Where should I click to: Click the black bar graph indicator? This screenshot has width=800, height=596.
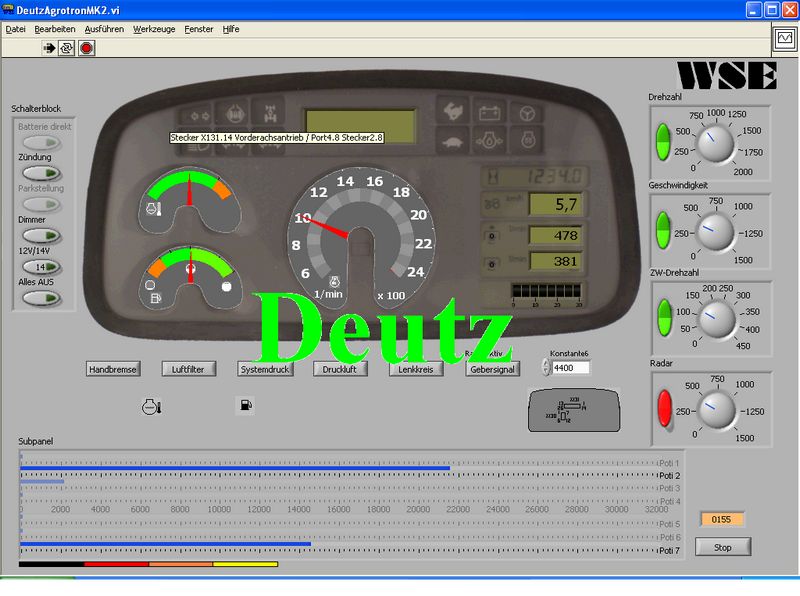point(546,291)
